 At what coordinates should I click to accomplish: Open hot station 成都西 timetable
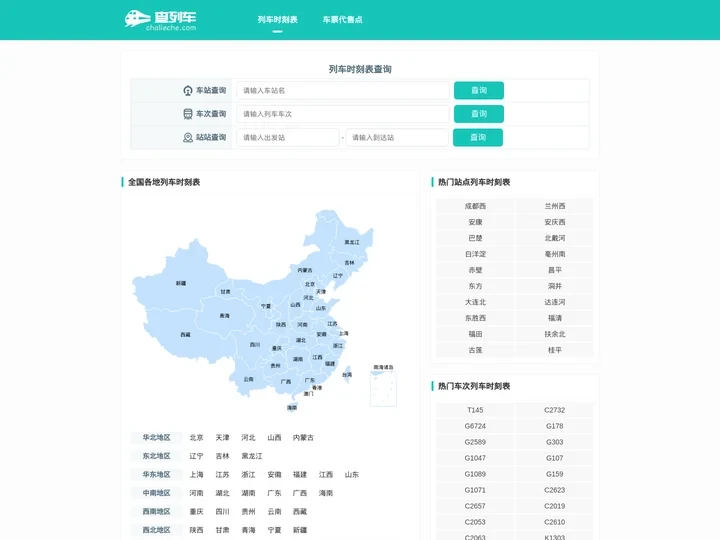[475, 206]
